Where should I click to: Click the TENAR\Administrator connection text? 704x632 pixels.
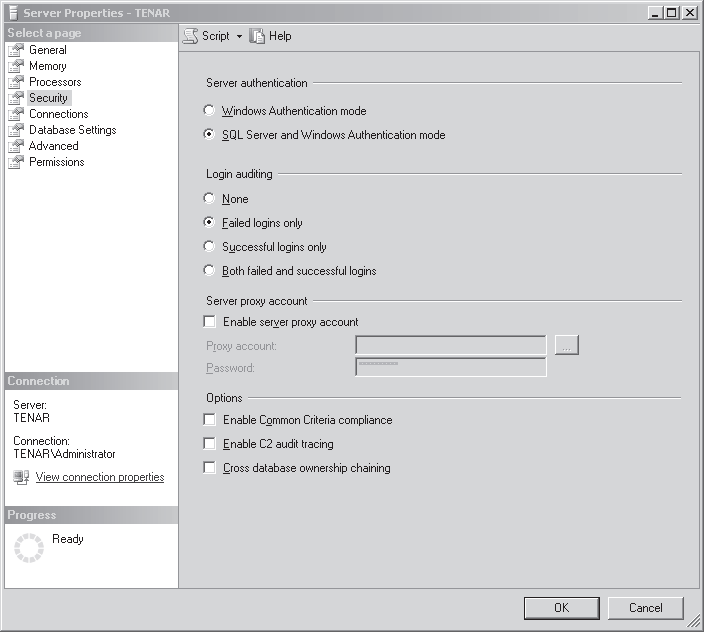[x=64, y=454]
